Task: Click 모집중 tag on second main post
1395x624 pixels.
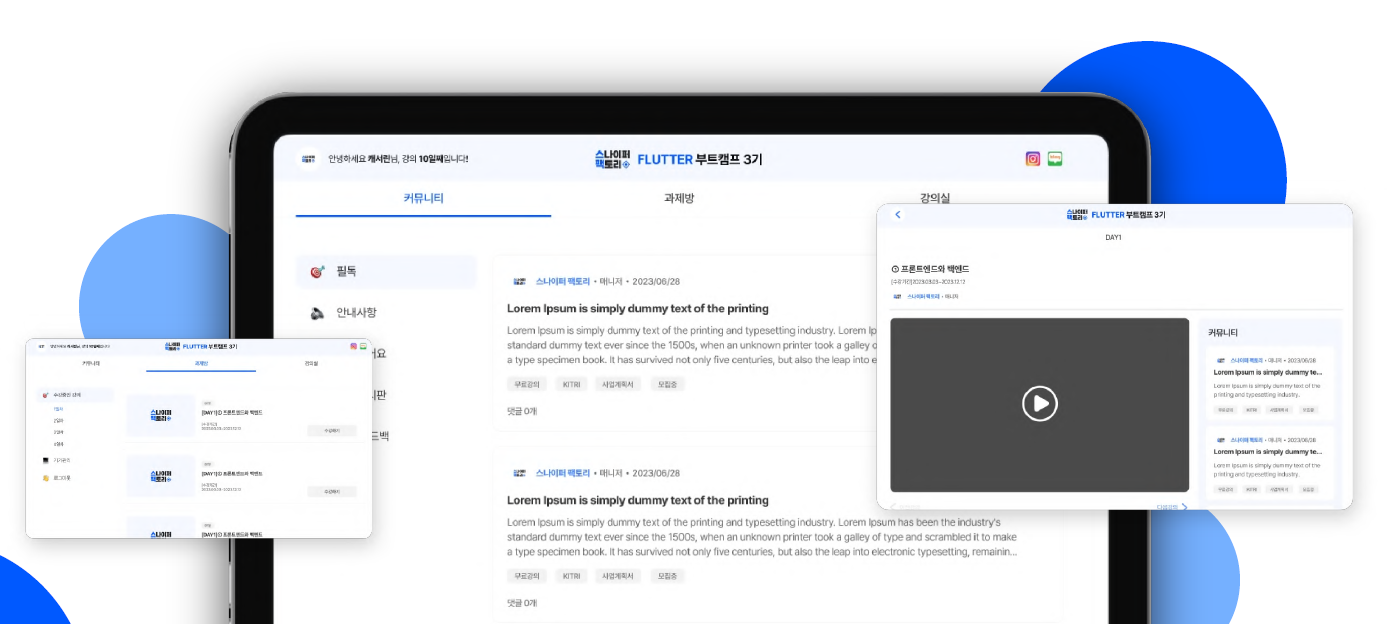Action: point(668,576)
